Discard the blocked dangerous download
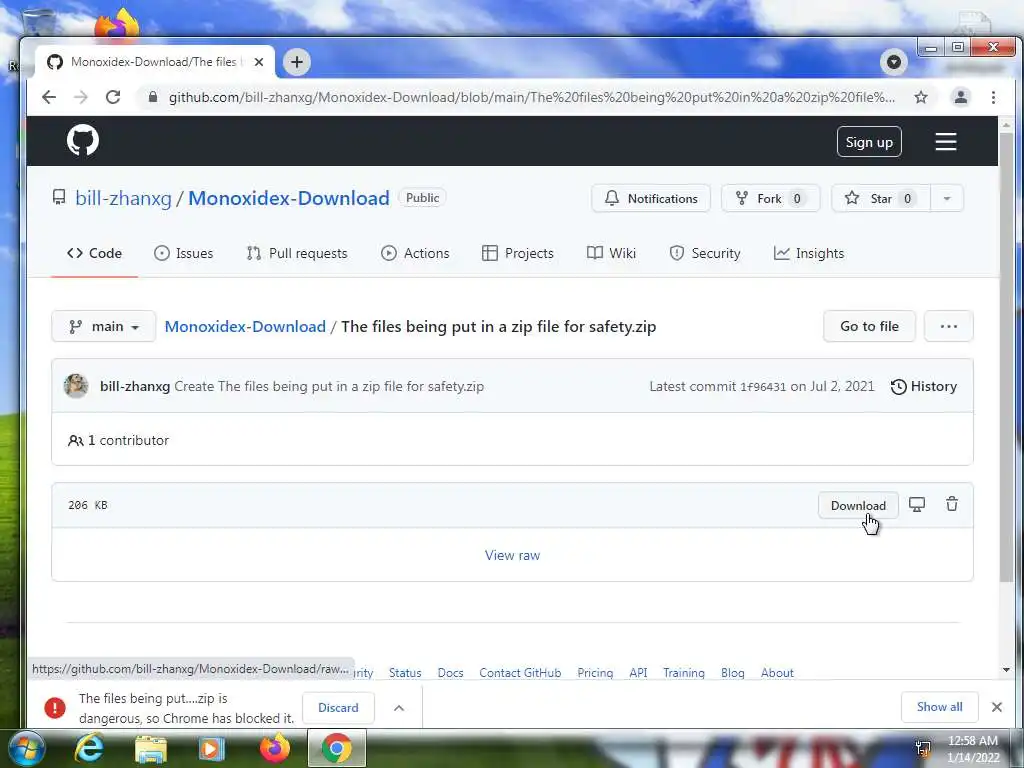Viewport: 1024px width, 768px height. coord(338,707)
